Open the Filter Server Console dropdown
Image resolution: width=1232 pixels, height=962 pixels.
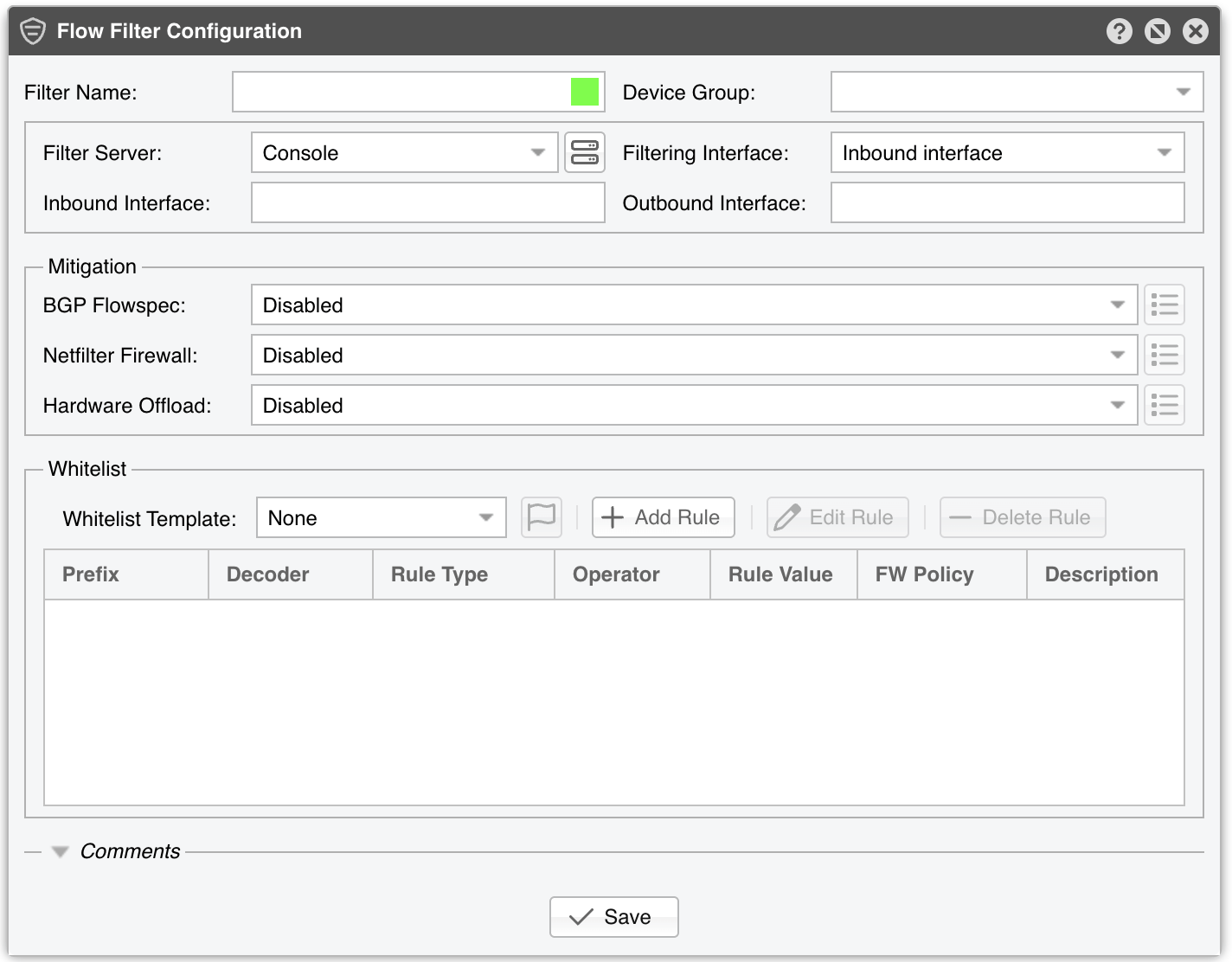(405, 152)
